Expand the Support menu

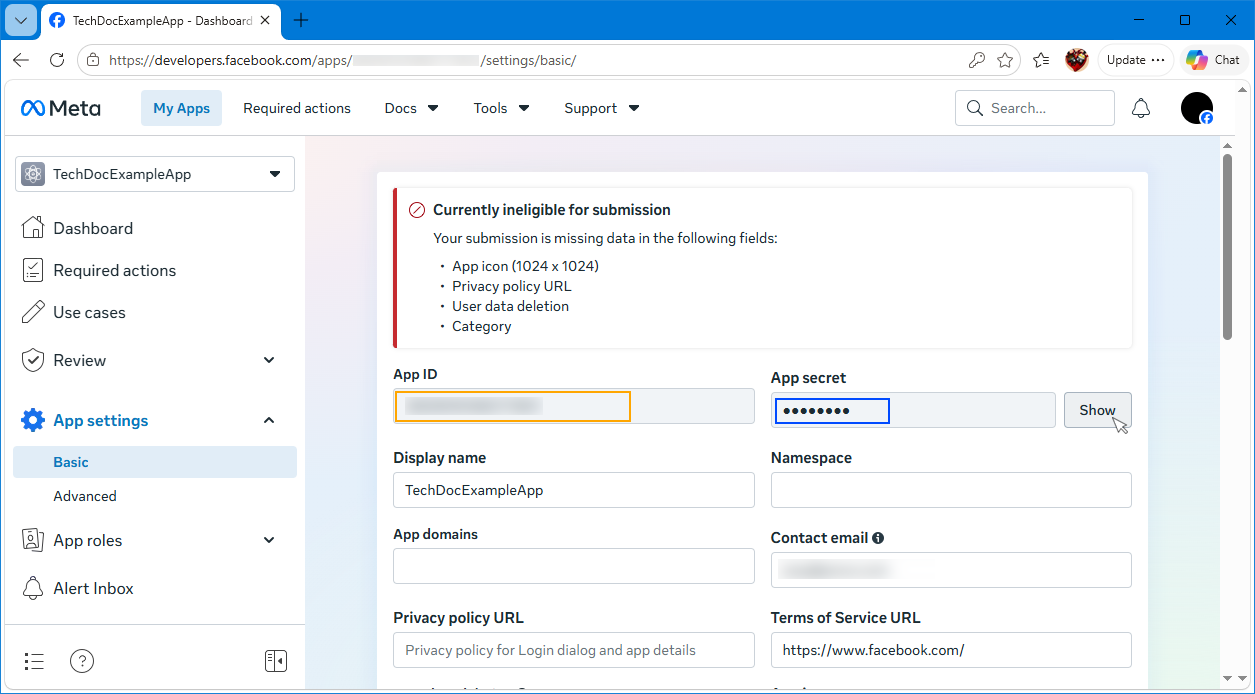601,108
